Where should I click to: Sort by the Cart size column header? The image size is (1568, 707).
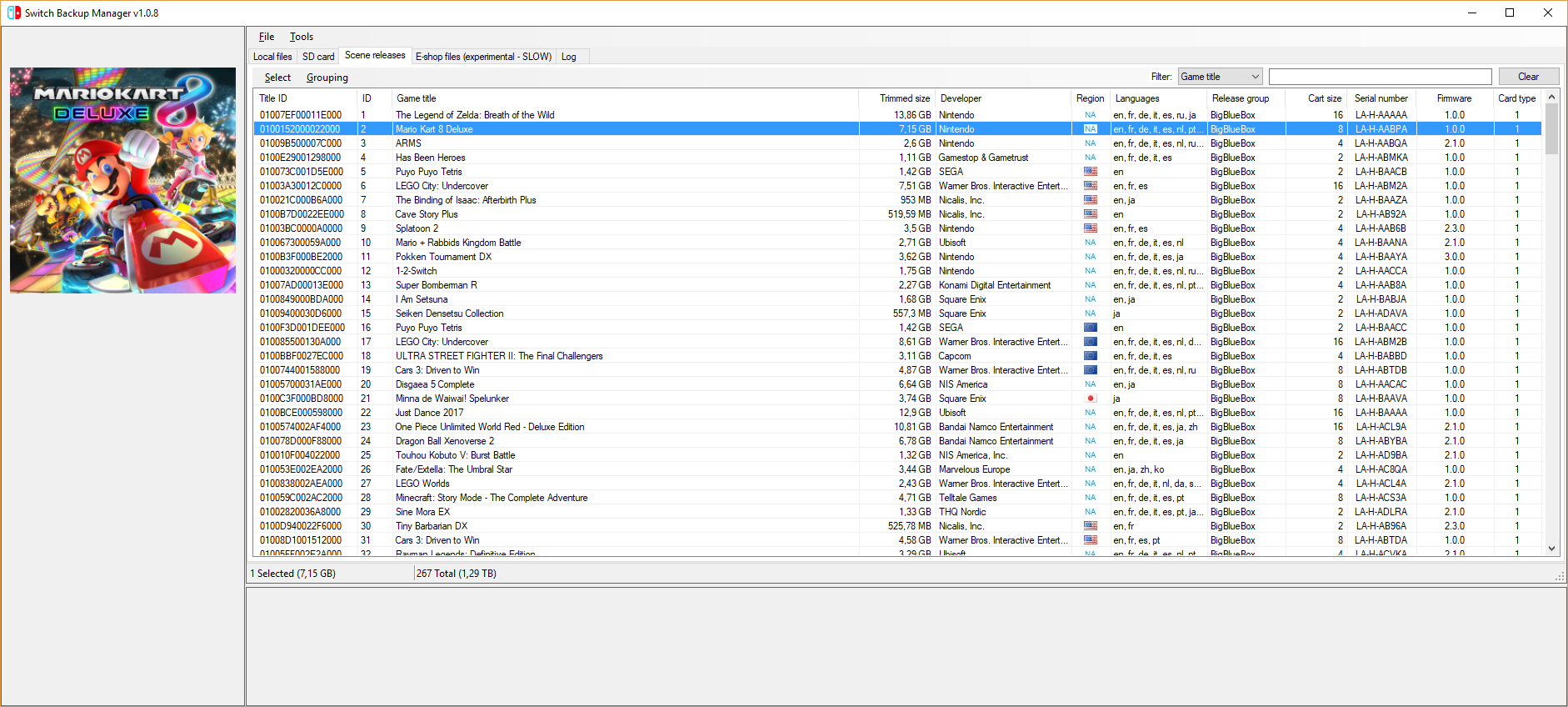click(x=1317, y=98)
